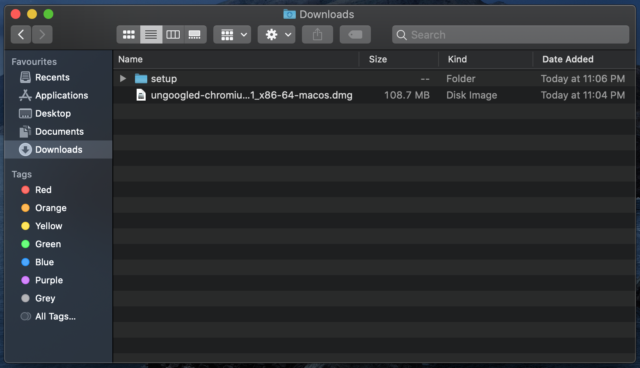Filter by the Blue tag
The height and width of the screenshot is (368, 640).
[x=58, y=262]
